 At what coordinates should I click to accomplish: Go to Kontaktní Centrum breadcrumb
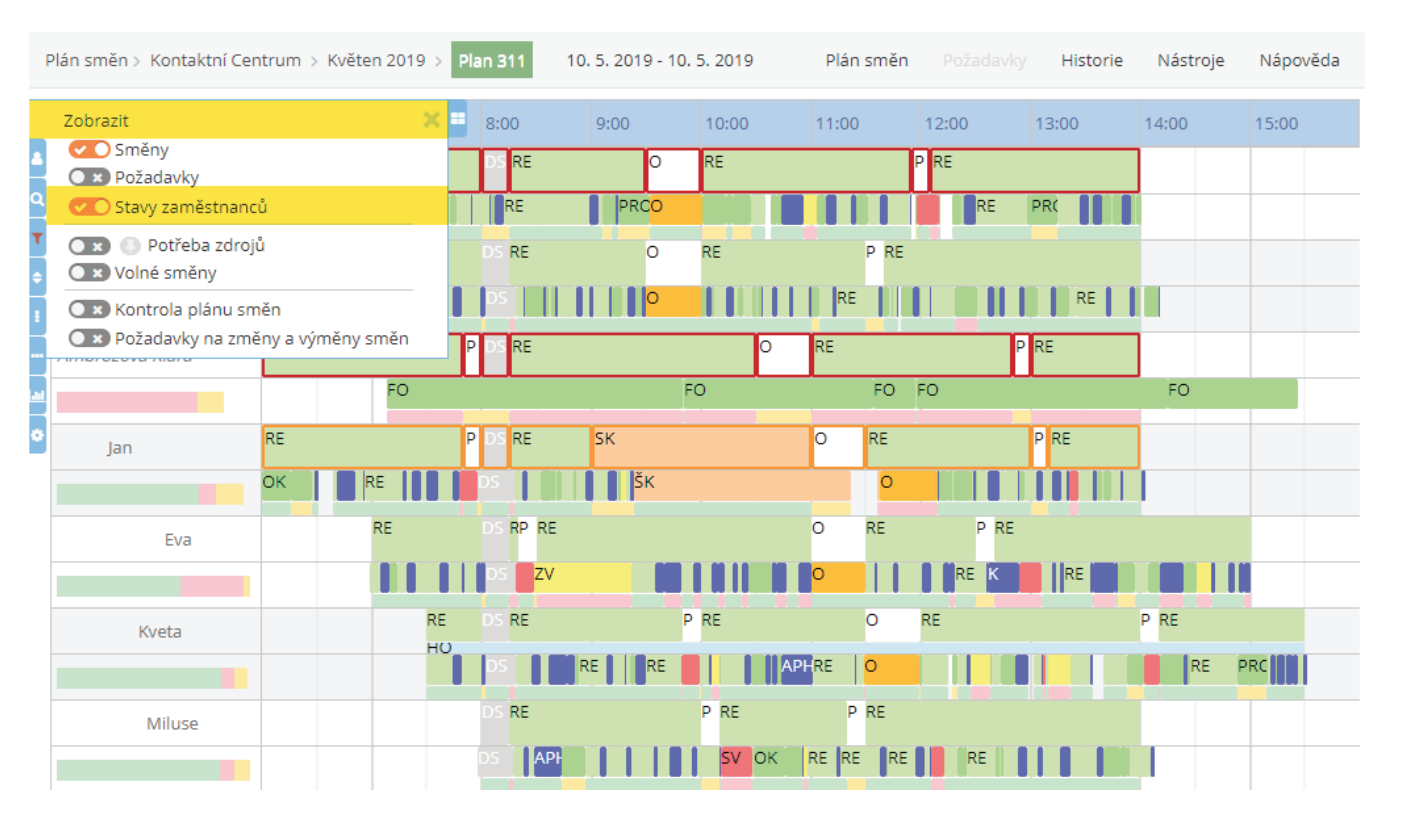225,60
